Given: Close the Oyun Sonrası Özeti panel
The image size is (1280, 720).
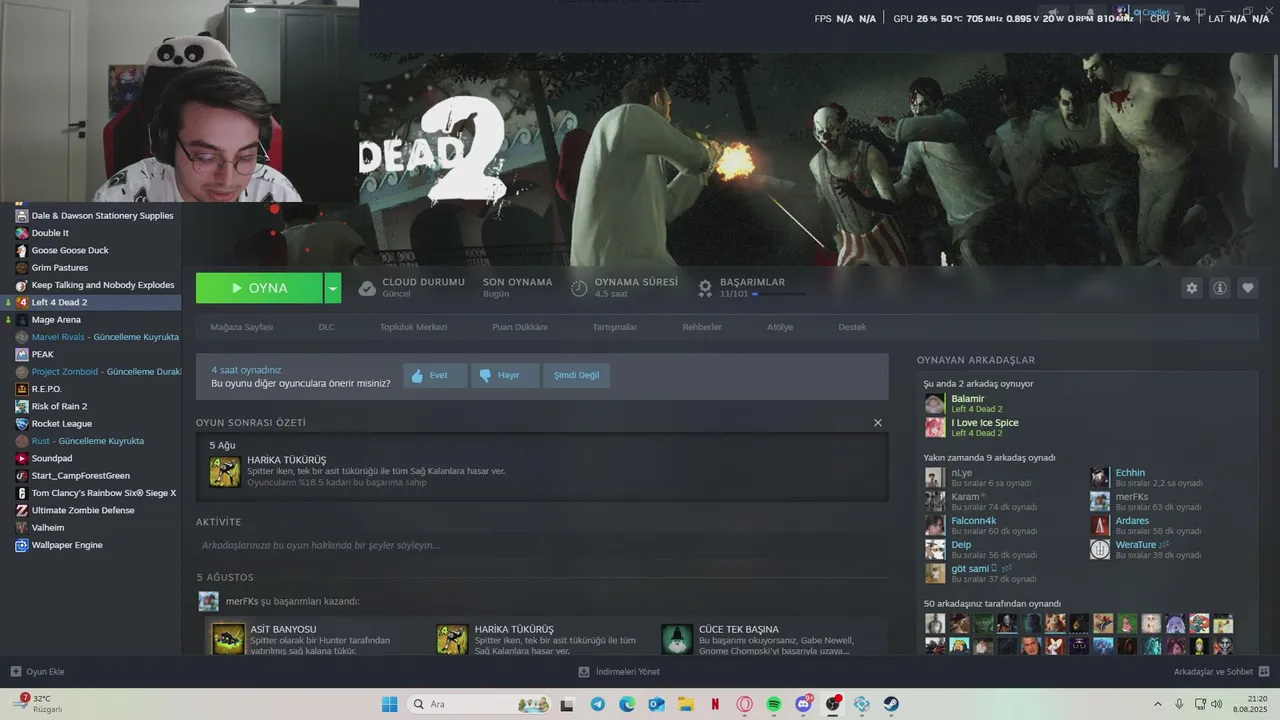Looking at the screenshot, I should pyautogui.click(x=878, y=423).
